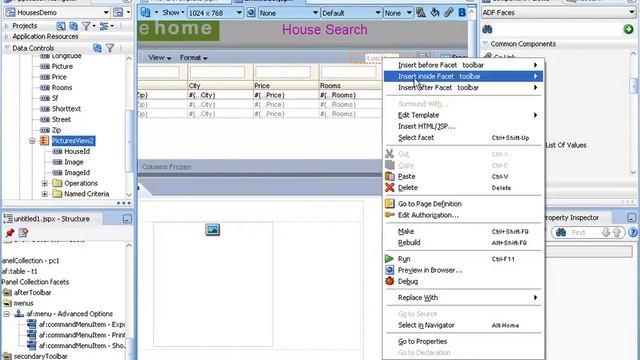Click the Property Inspector help icon
This screenshot has height=360, width=640.
(633, 233)
